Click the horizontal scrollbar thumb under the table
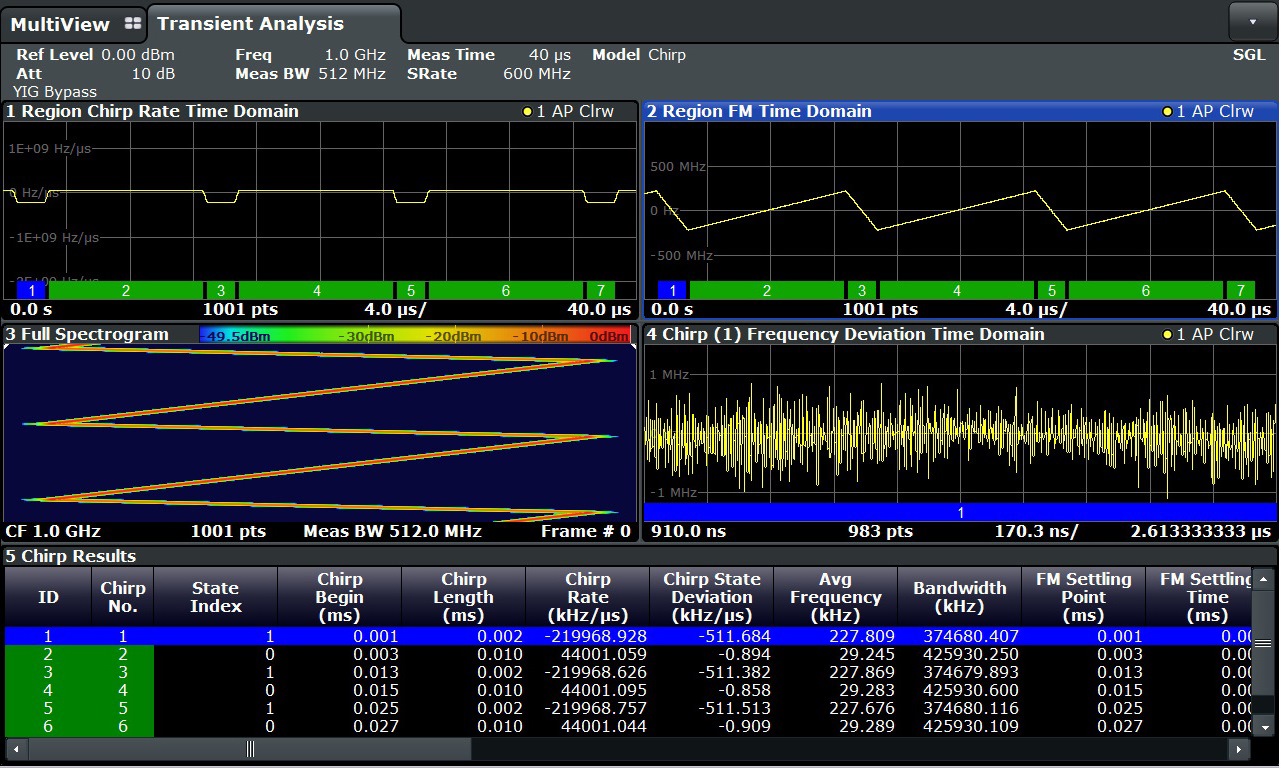 250,749
